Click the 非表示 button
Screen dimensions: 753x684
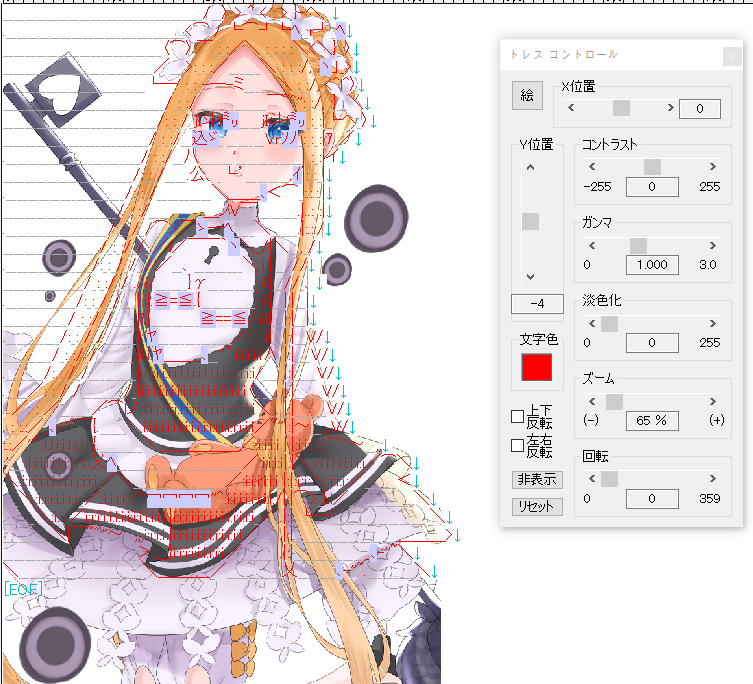click(537, 479)
